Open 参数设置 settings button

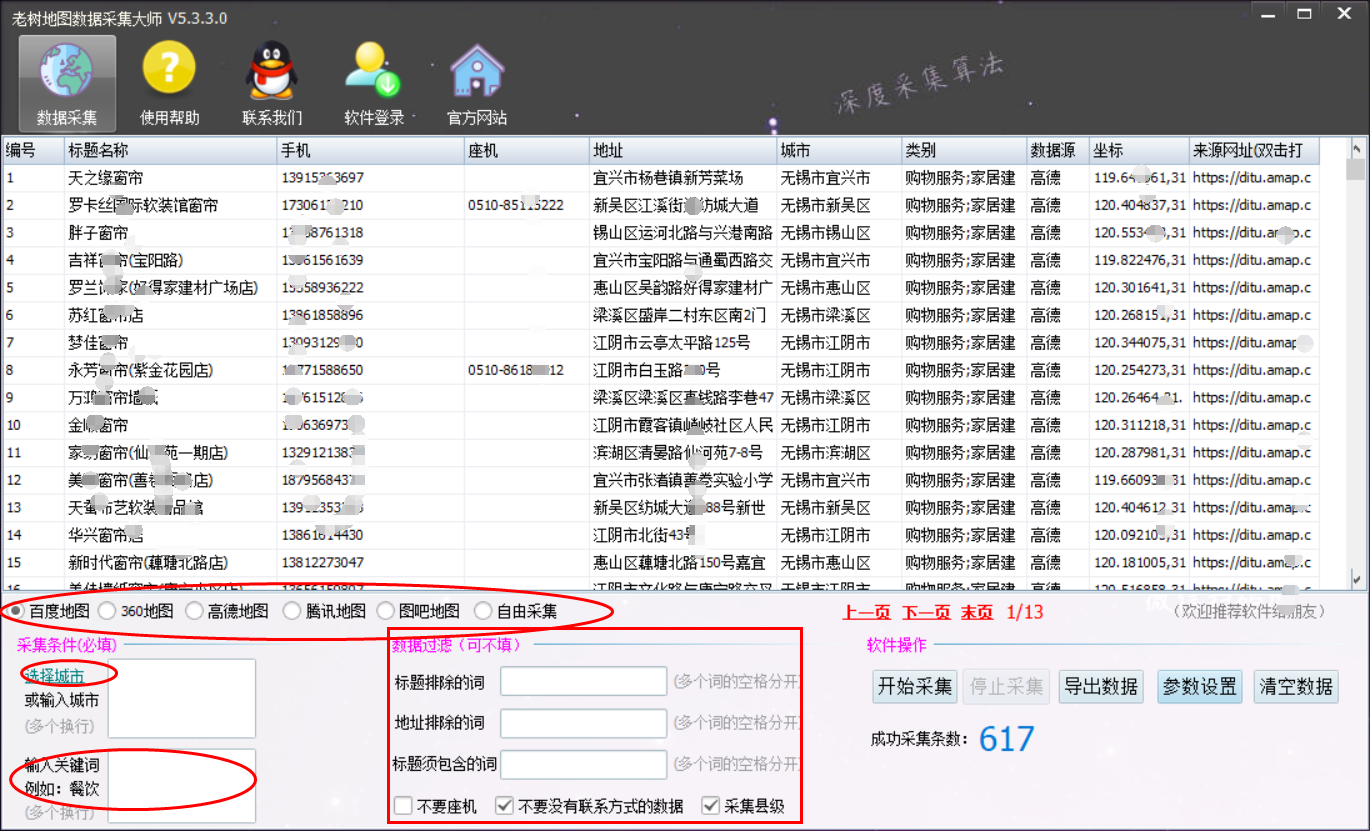coord(1200,687)
